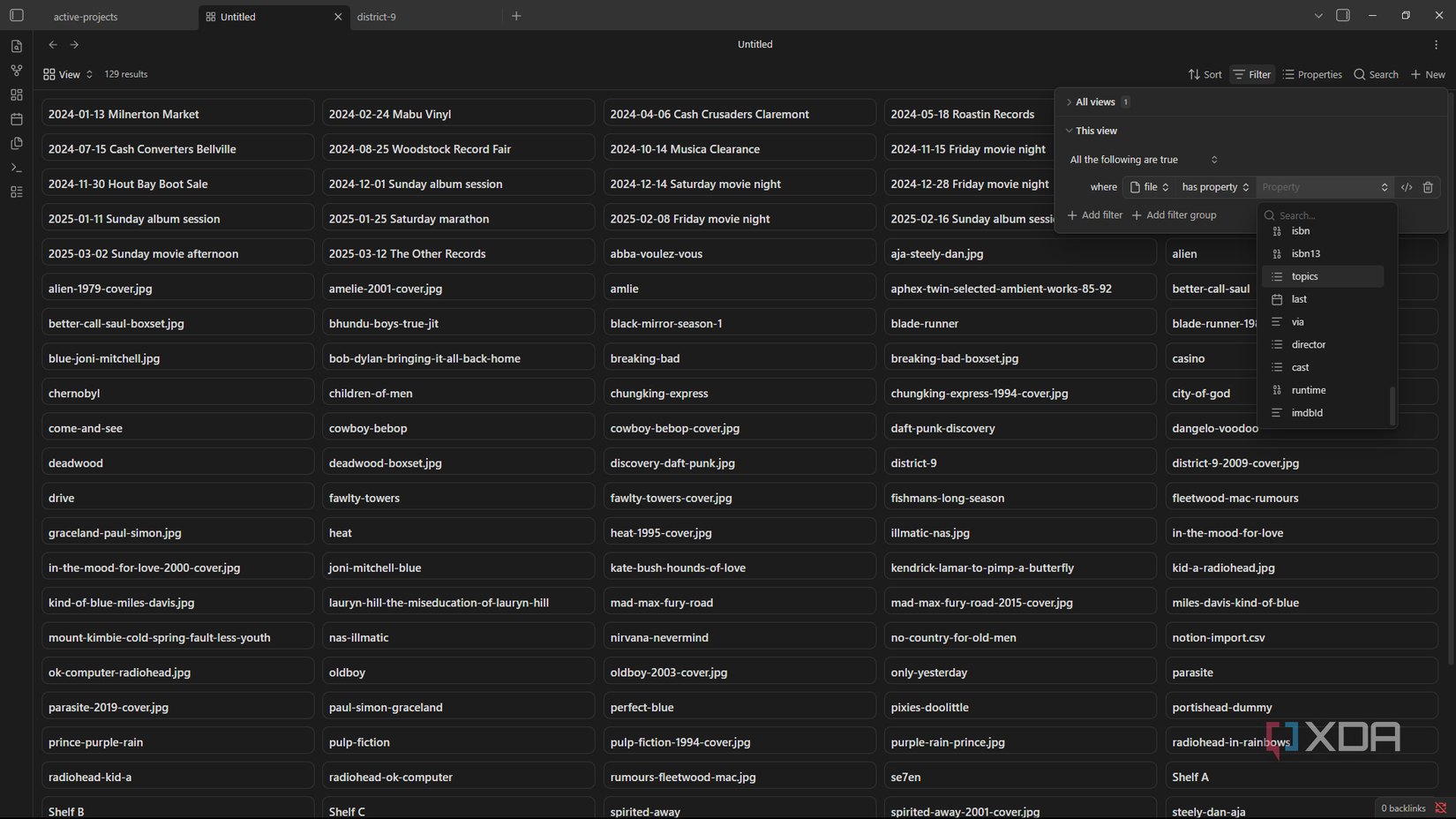Screen dimensions: 1456x819
Task: Open the View switcher dropdown
Action: [x=68, y=74]
